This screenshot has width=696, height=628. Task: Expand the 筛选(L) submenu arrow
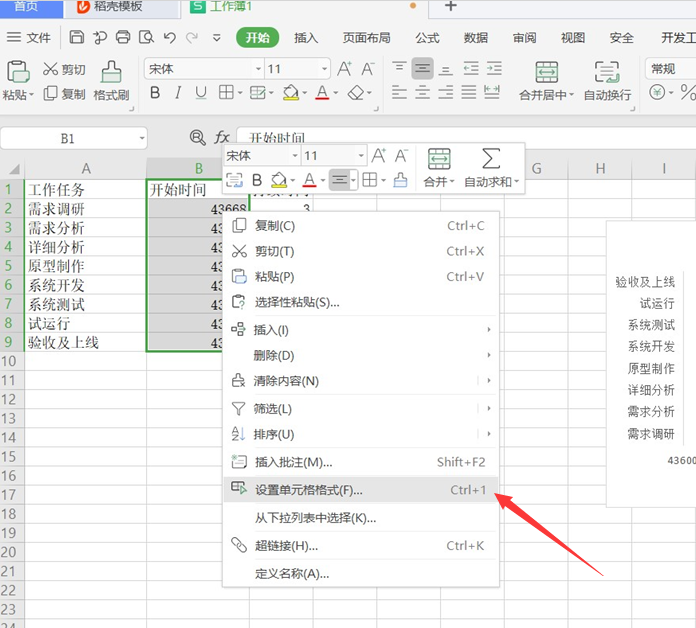(x=489, y=408)
